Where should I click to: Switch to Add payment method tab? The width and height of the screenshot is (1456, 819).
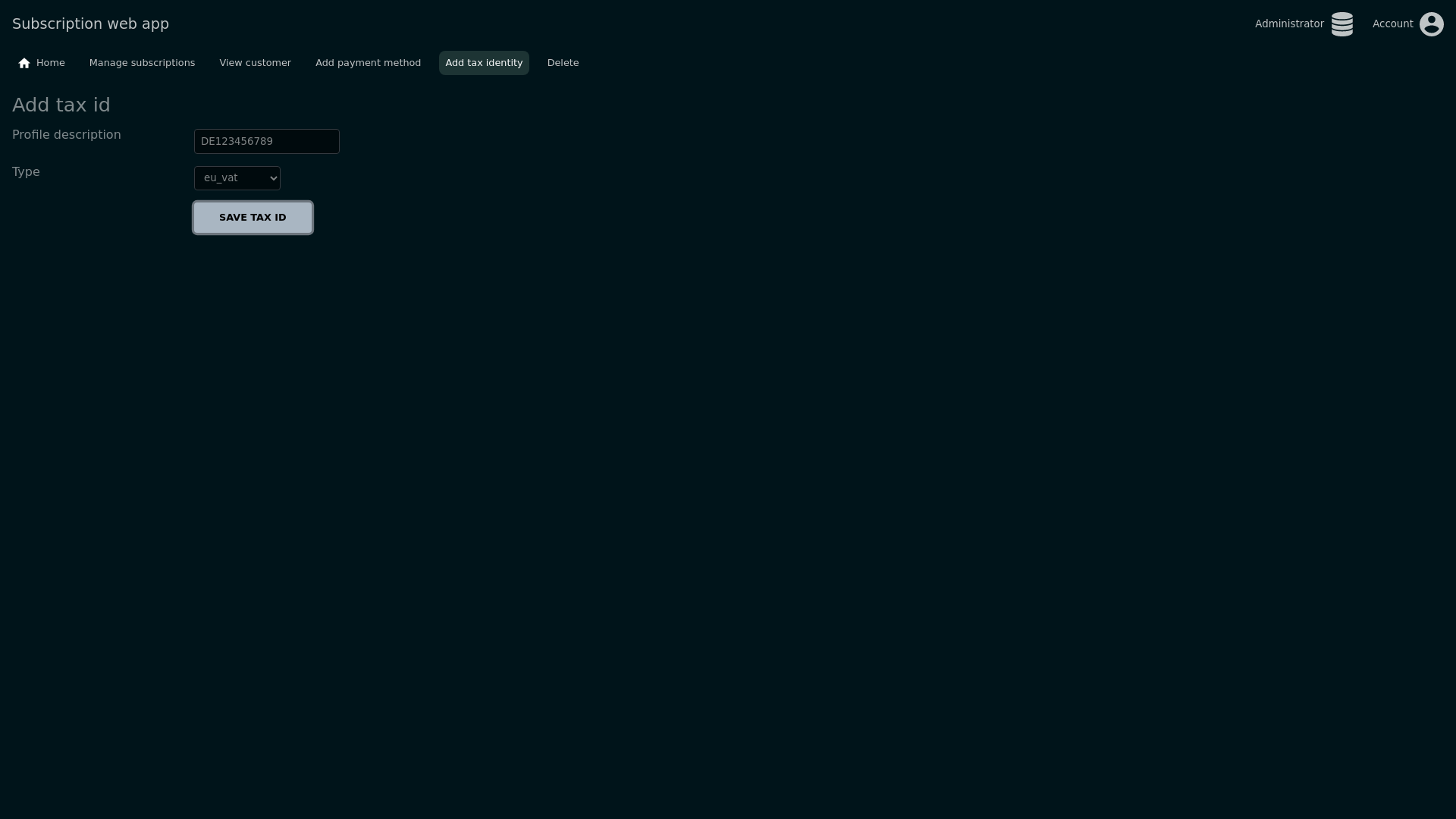pyautogui.click(x=368, y=63)
